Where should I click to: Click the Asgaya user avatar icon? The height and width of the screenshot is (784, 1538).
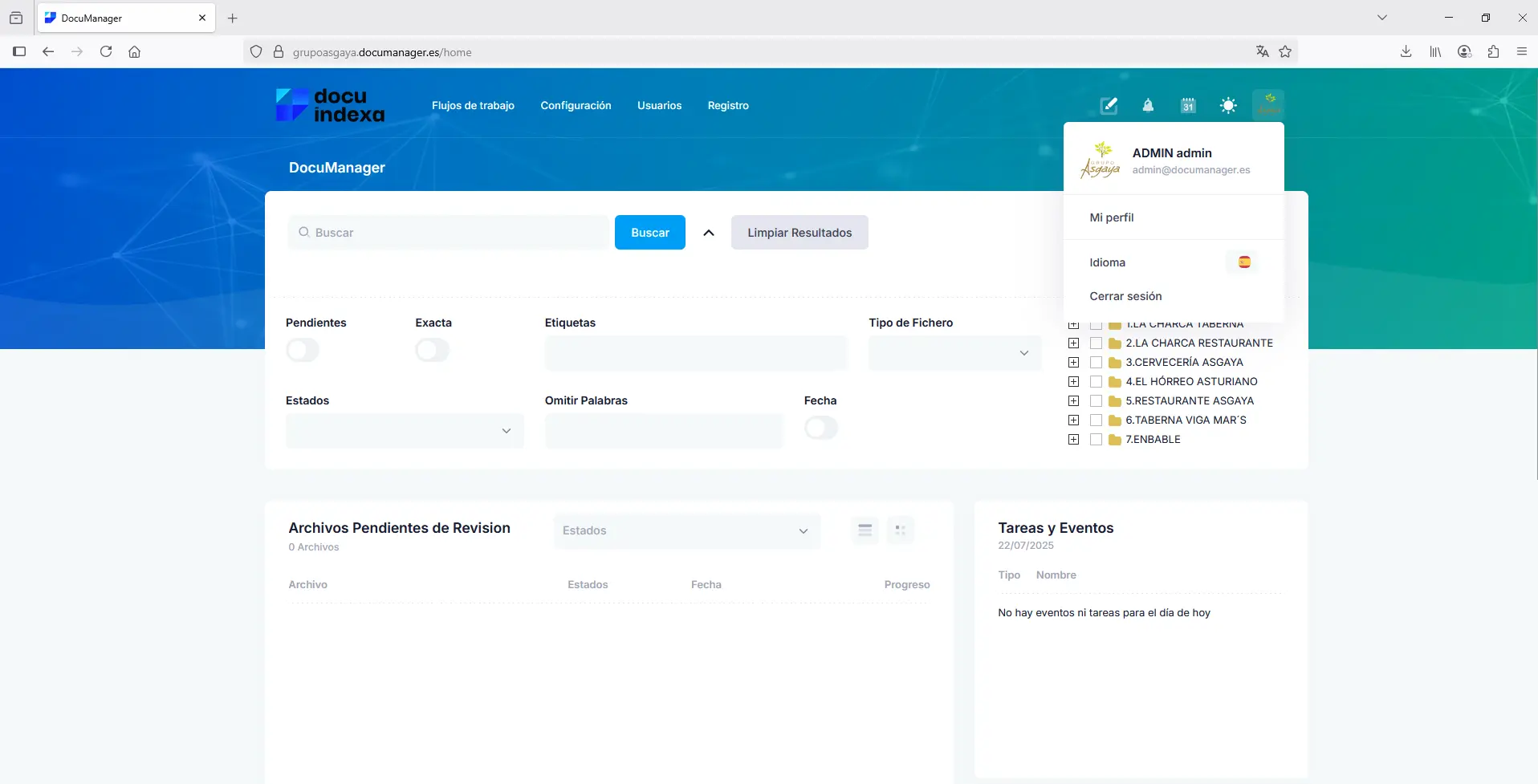[1268, 104]
